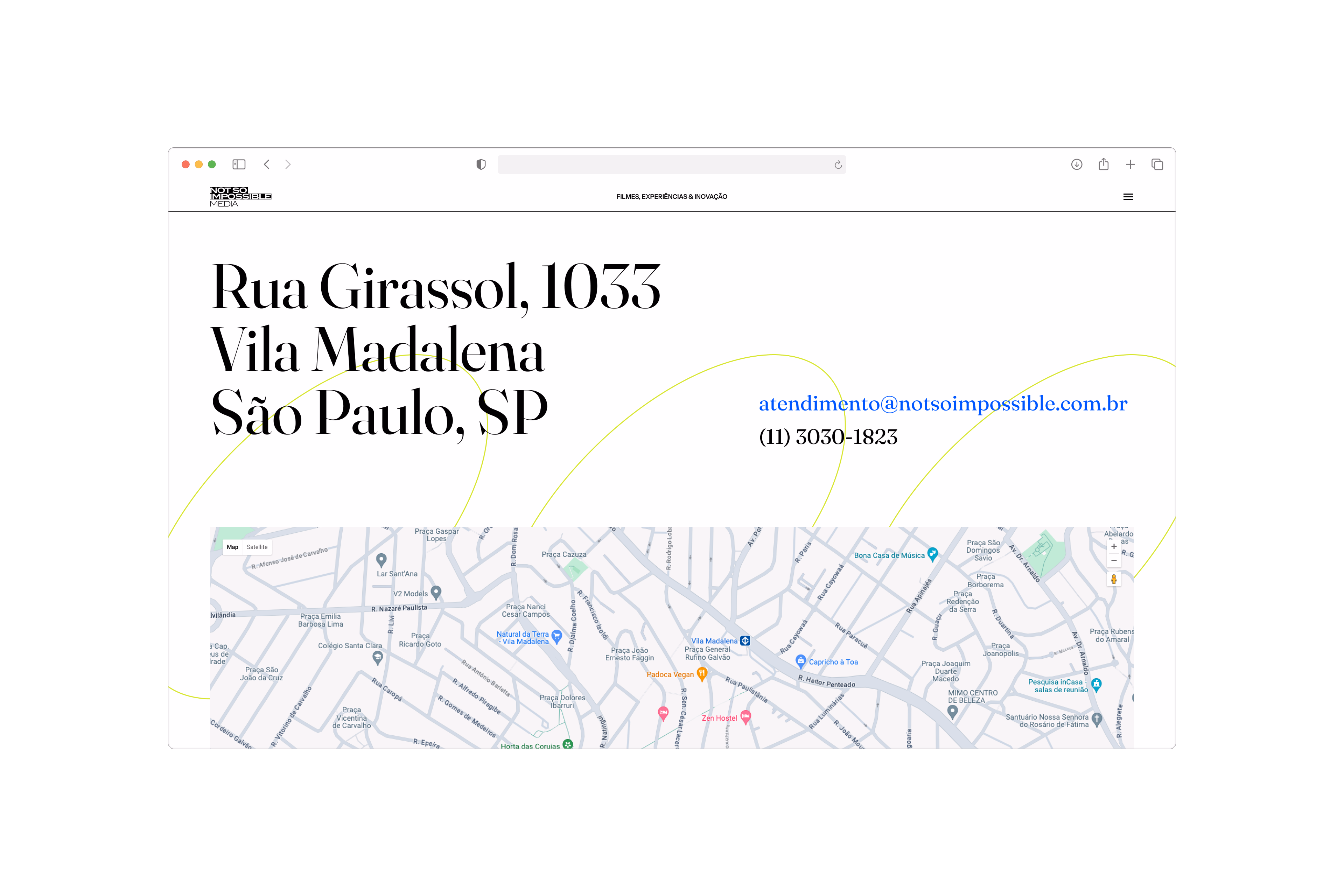Click the phone number (11) 3030-1823

pyautogui.click(x=828, y=436)
